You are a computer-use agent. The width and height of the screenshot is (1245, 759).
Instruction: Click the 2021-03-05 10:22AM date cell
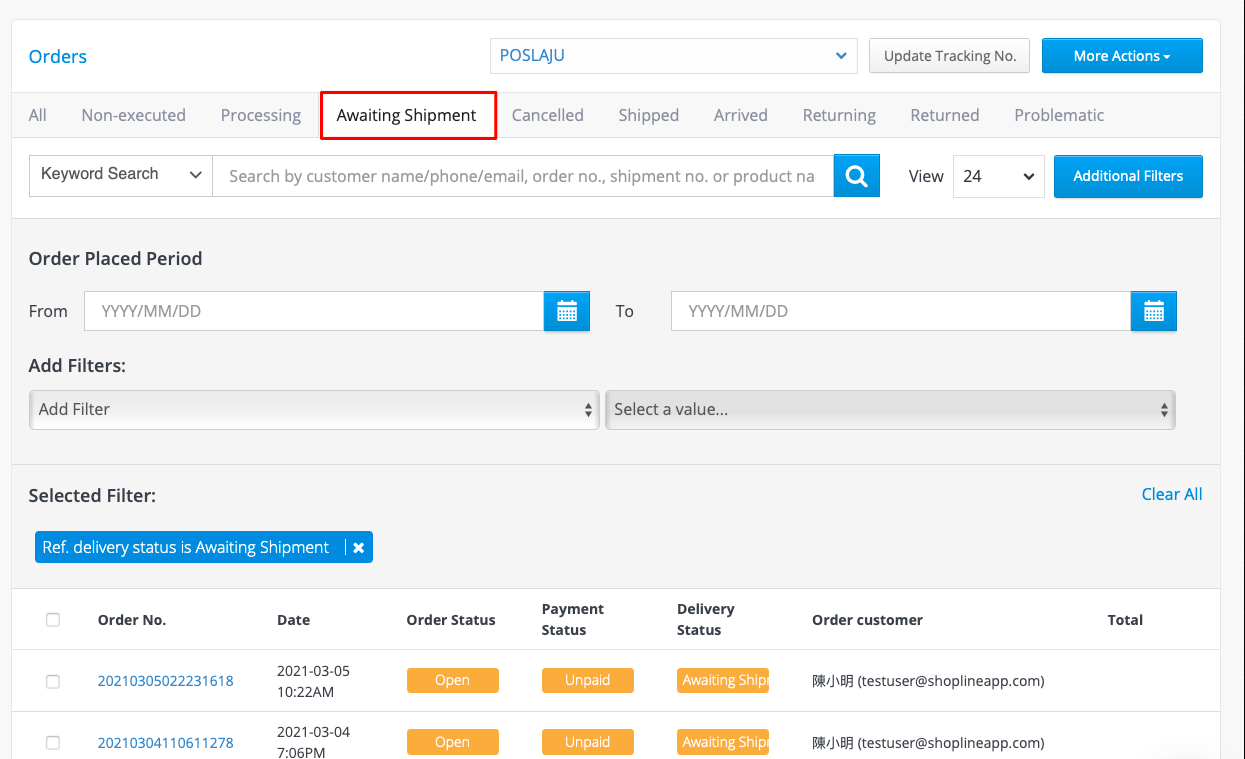[314, 681]
